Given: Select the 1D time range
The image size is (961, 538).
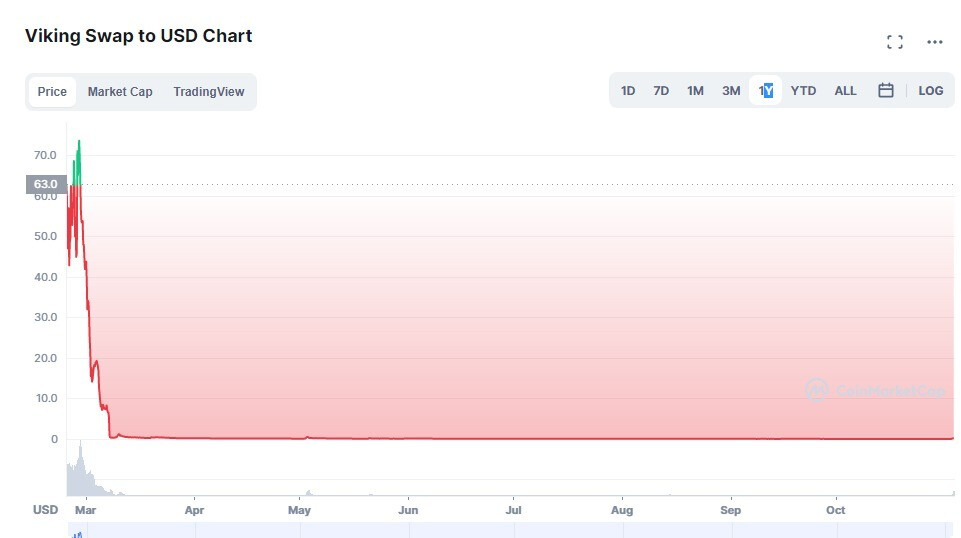Looking at the screenshot, I should tap(628, 91).
